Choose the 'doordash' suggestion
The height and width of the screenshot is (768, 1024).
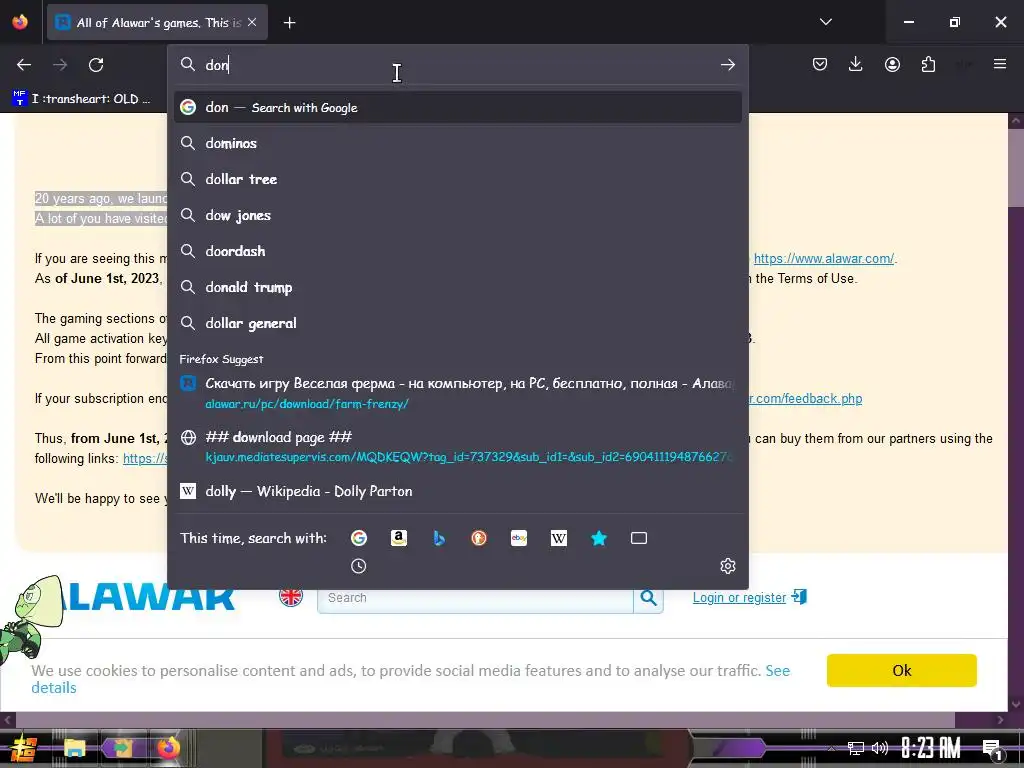458,251
